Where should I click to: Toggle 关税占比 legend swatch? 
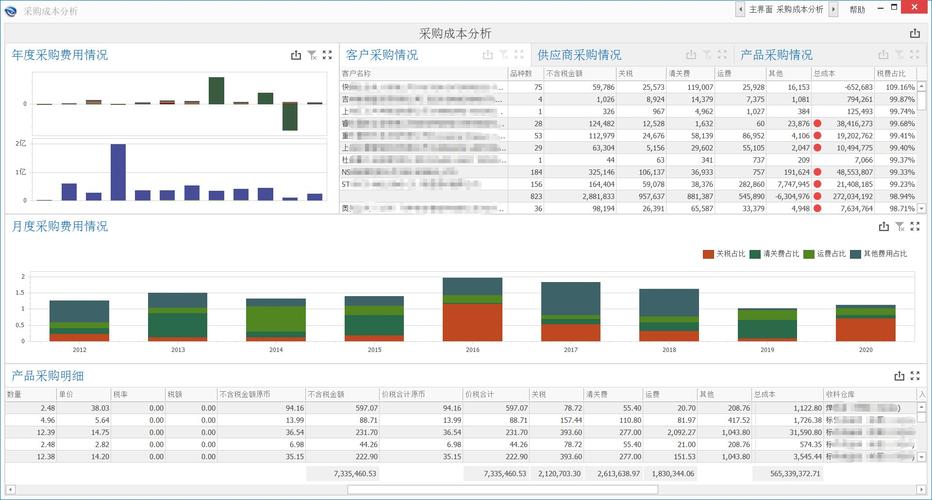click(x=708, y=254)
